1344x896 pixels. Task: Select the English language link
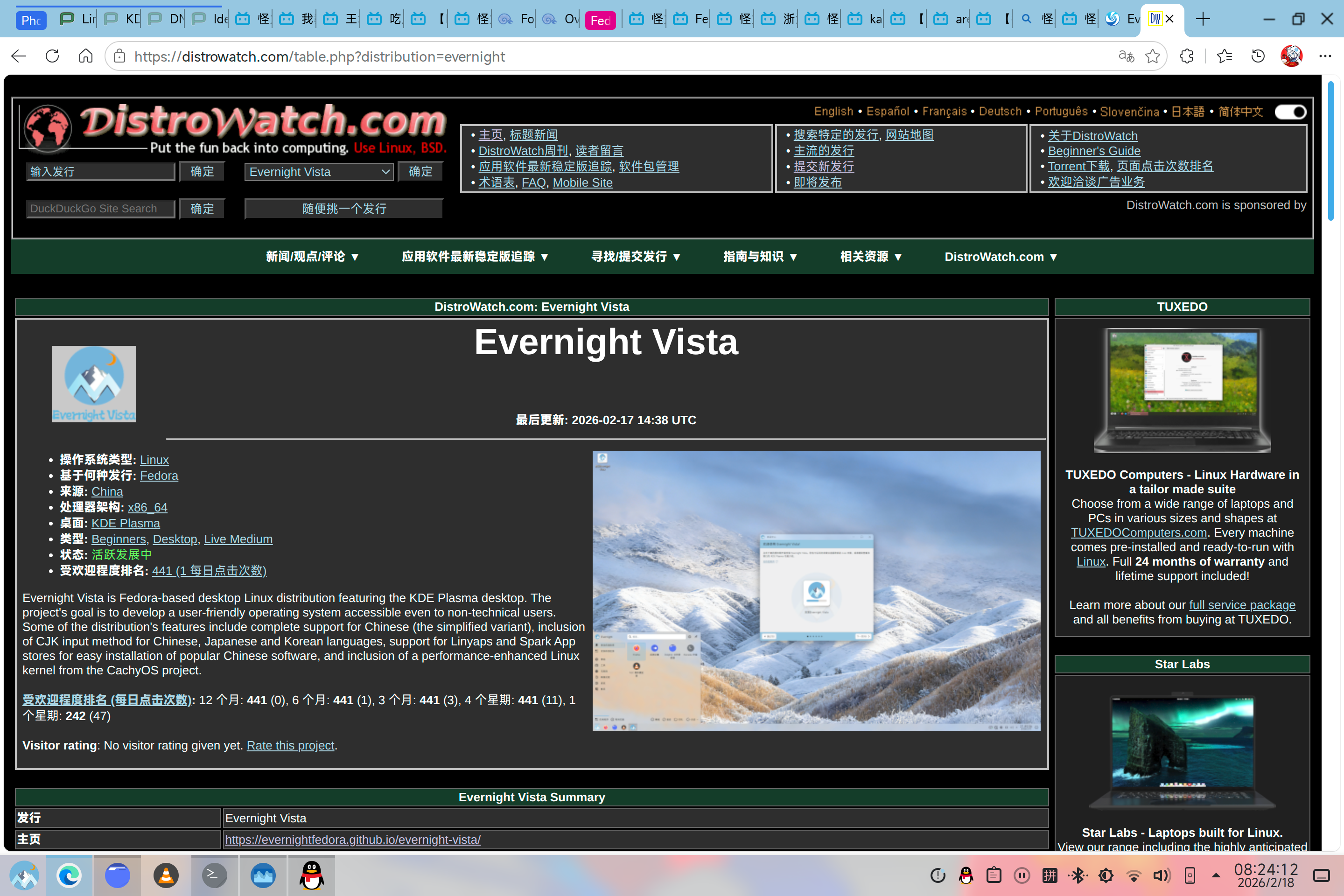833,112
